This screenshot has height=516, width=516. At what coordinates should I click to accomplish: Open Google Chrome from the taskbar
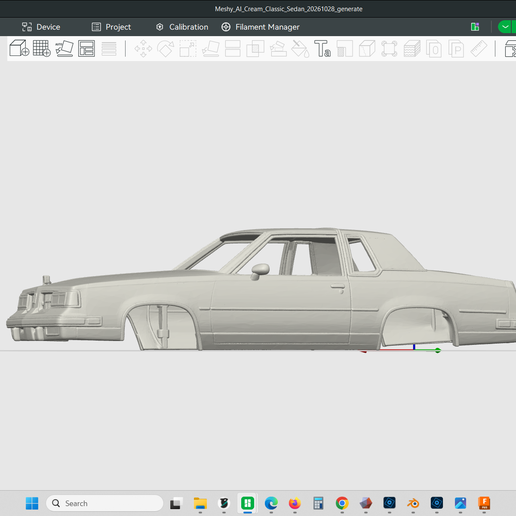pyautogui.click(x=342, y=503)
